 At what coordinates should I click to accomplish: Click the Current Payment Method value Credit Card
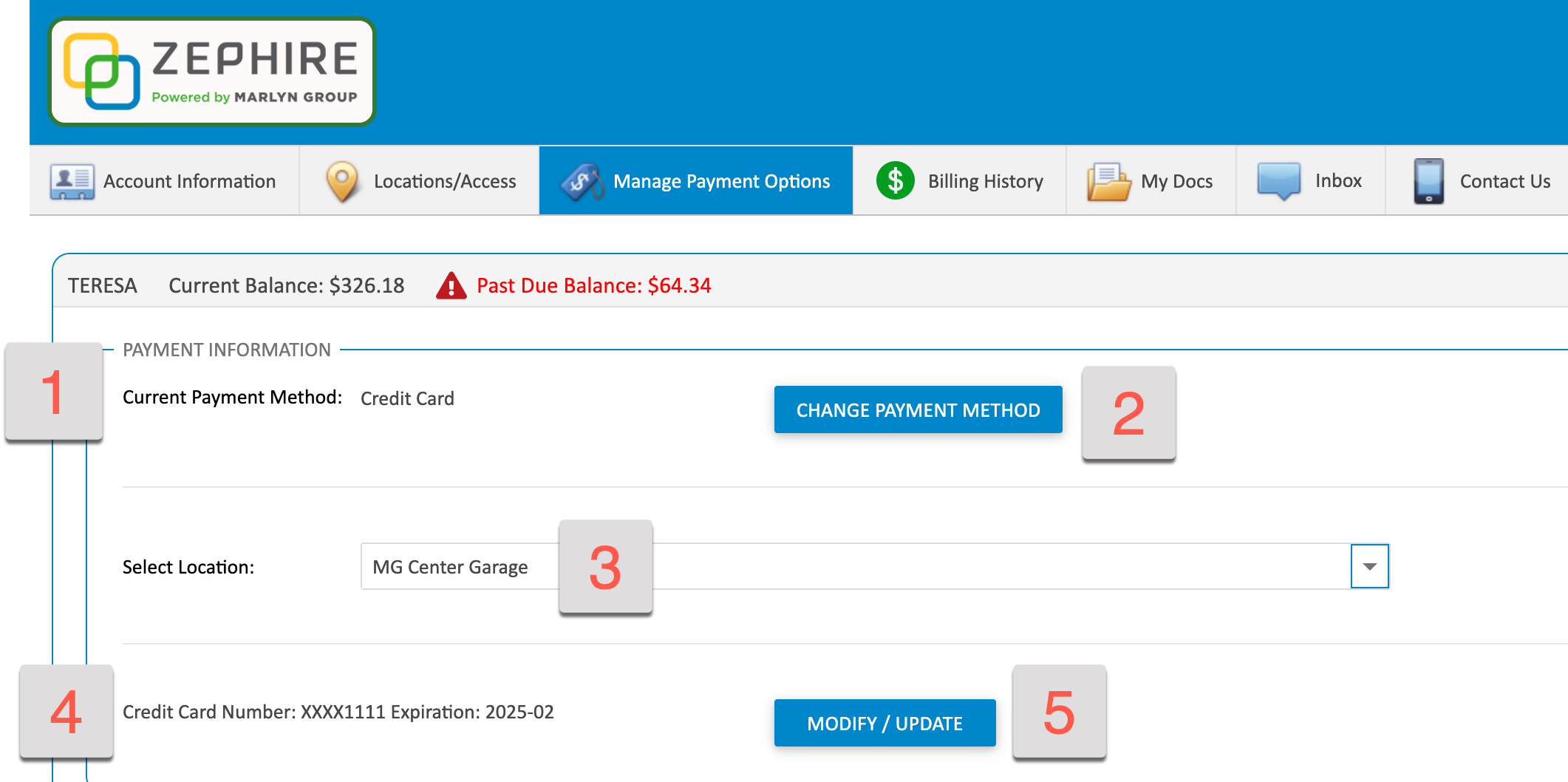[407, 398]
